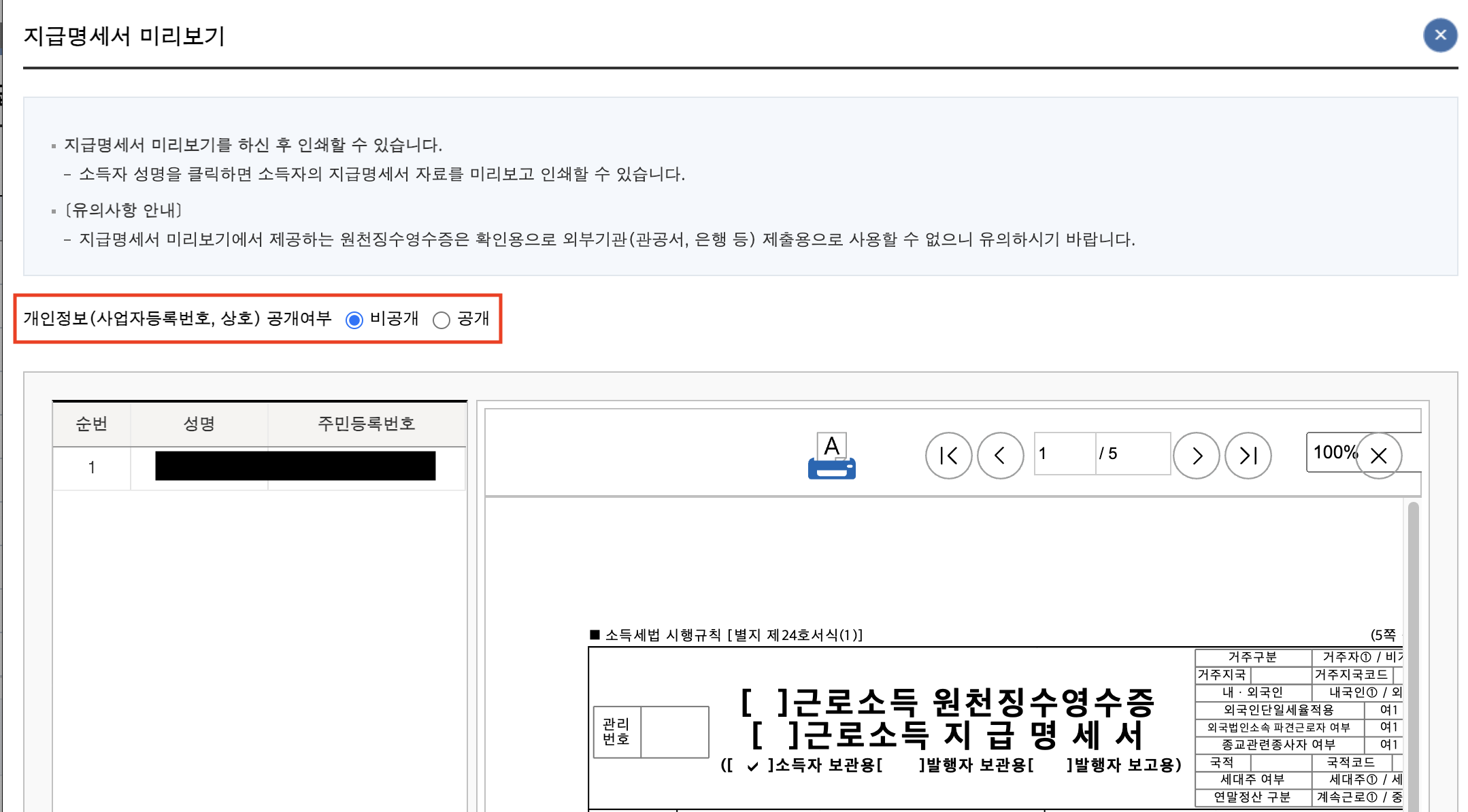Open the page number input field

point(1064,454)
